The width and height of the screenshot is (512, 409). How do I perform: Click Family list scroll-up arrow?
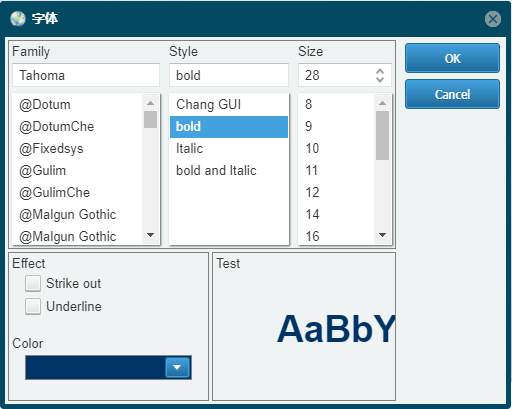pyautogui.click(x=150, y=103)
